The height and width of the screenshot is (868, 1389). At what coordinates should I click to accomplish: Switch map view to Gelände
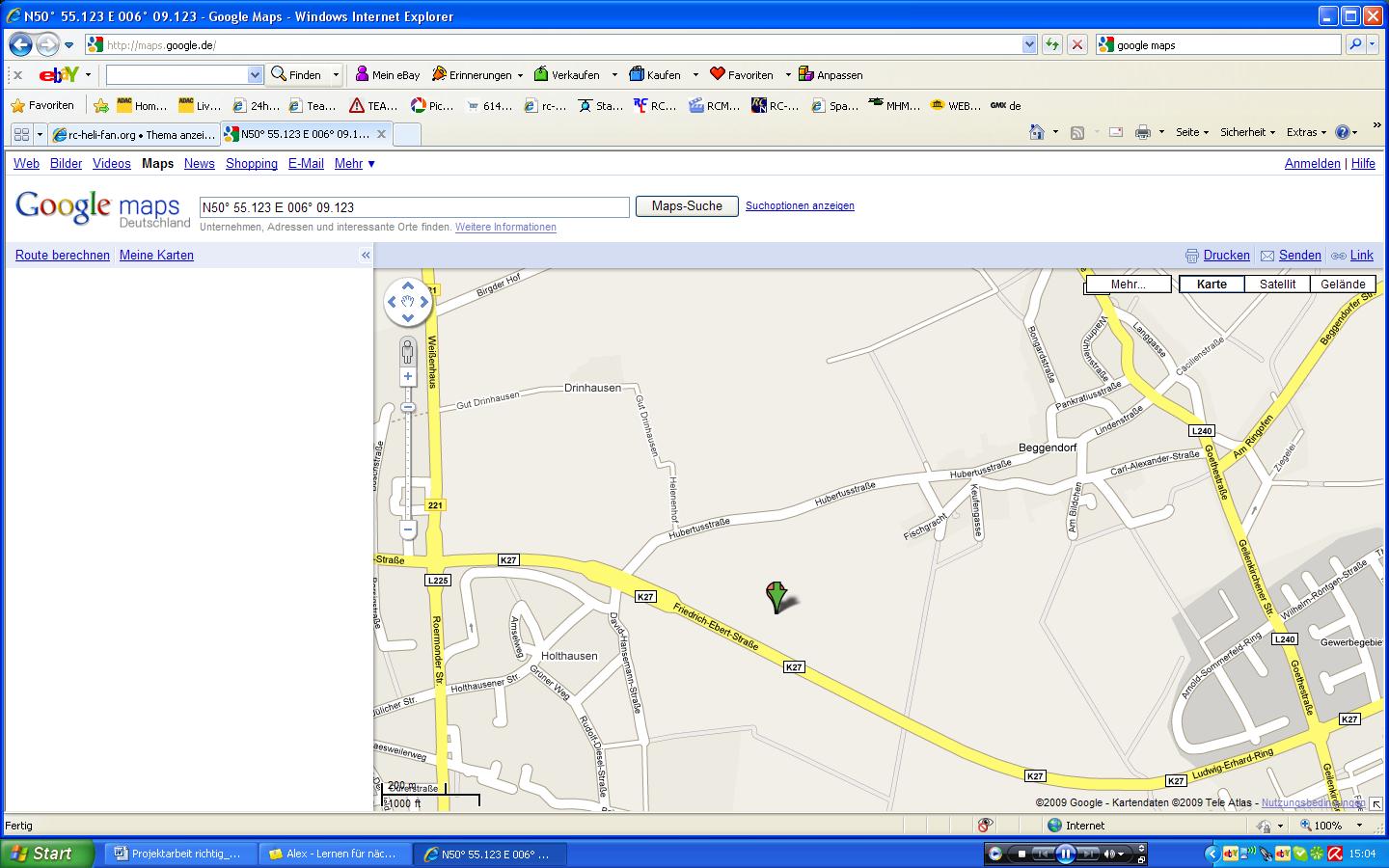[x=1343, y=284]
